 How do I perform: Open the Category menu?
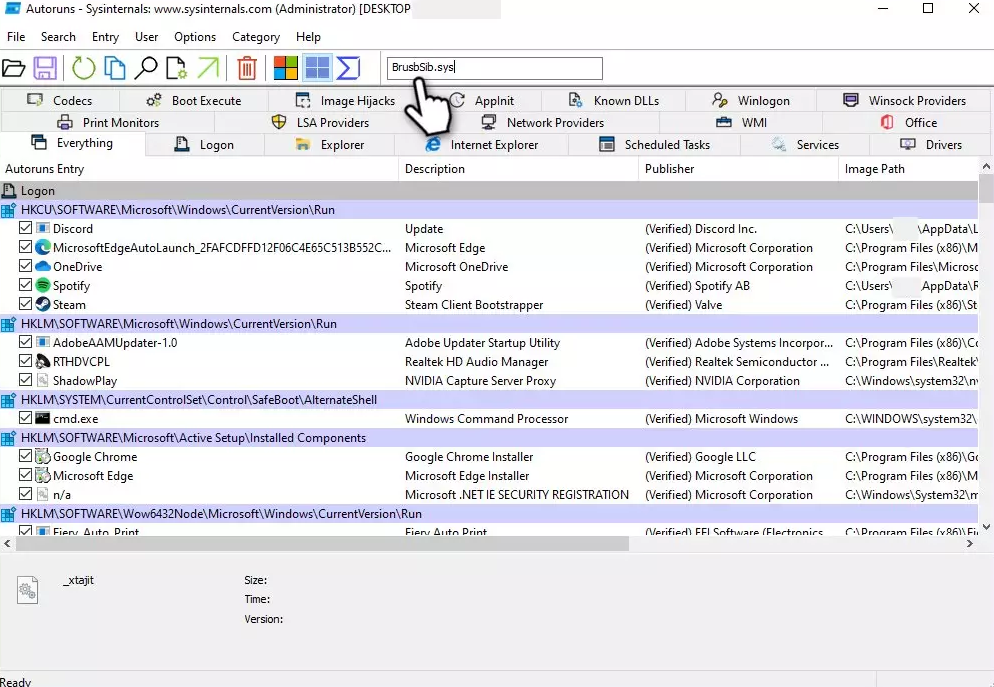[x=256, y=37]
